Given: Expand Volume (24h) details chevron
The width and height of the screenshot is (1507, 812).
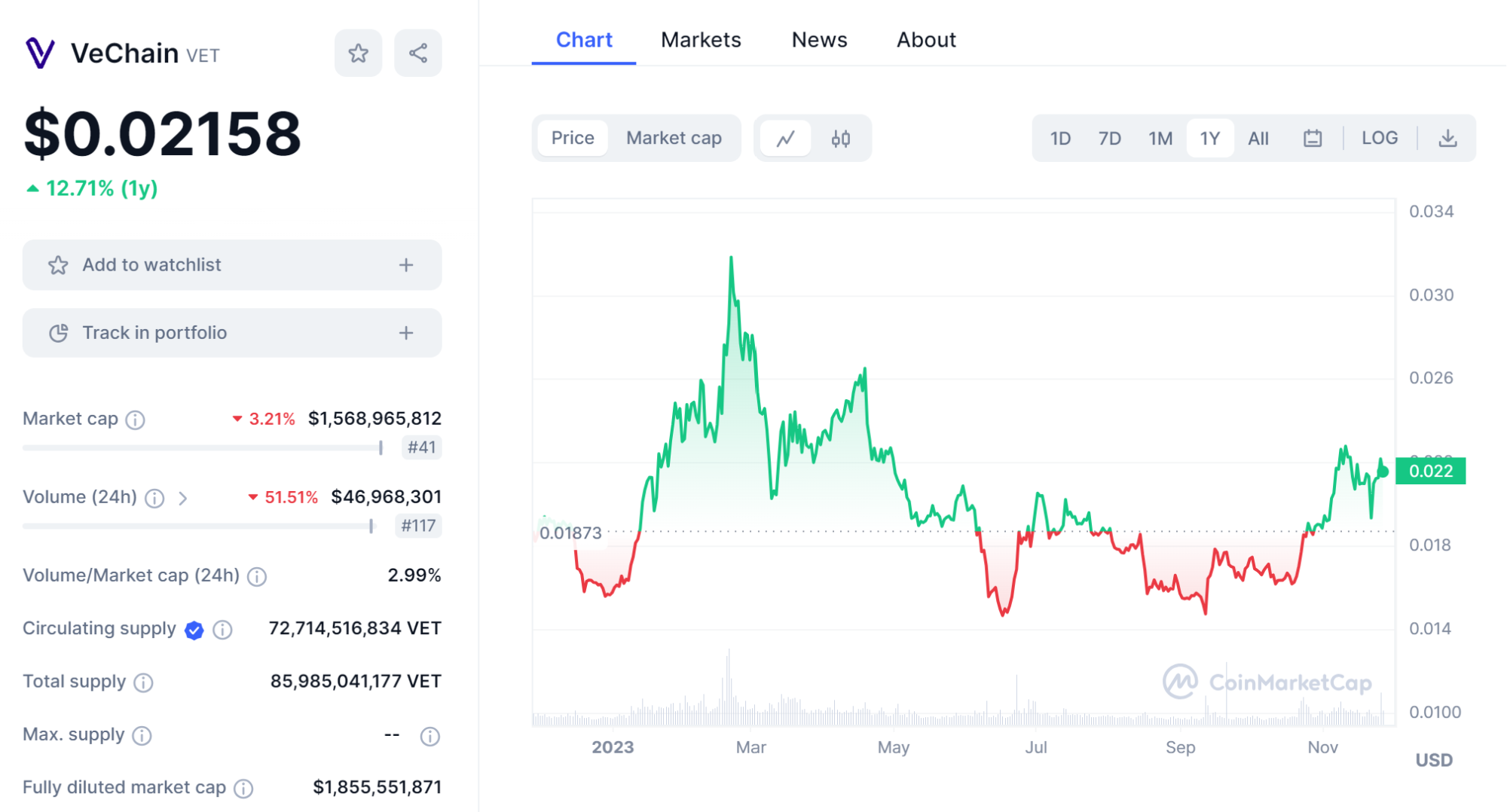Looking at the screenshot, I should point(182,498).
